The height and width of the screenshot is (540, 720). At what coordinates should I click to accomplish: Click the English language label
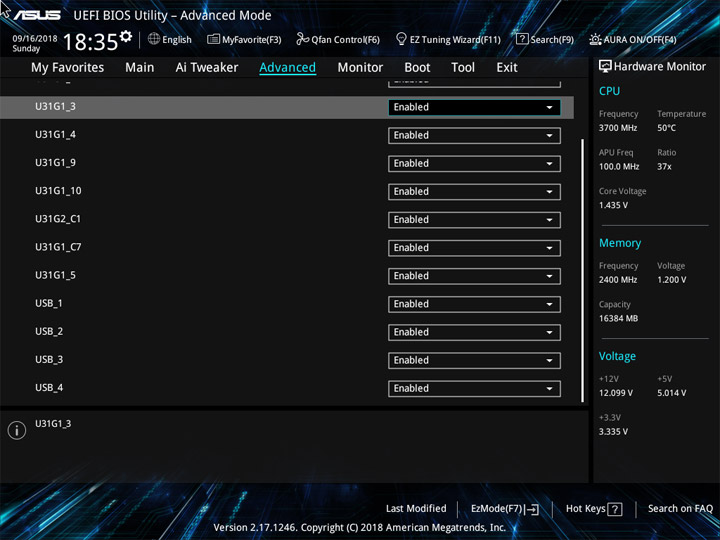pyautogui.click(x=177, y=39)
